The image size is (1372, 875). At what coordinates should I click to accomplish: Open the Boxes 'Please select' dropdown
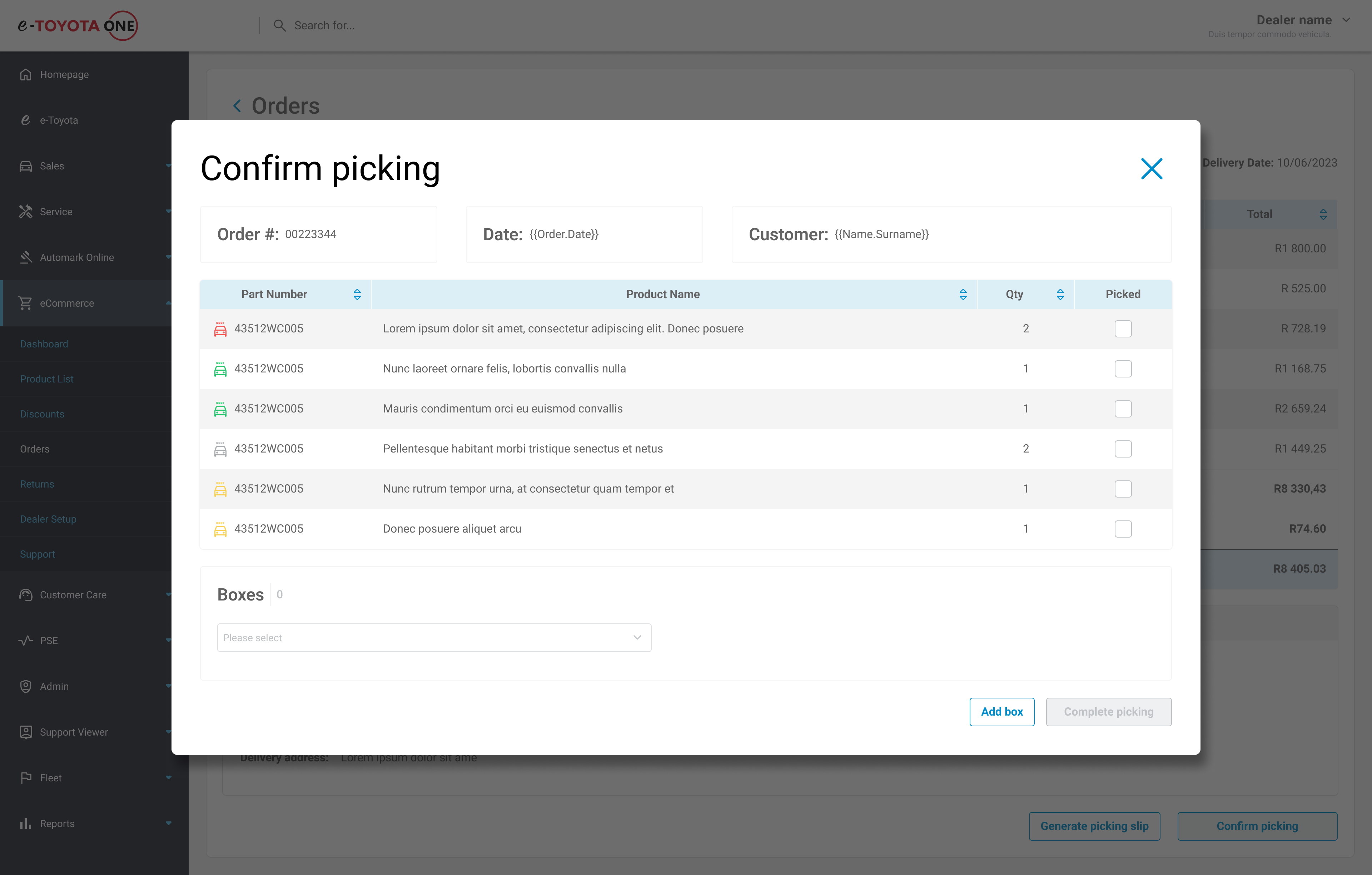click(x=434, y=637)
